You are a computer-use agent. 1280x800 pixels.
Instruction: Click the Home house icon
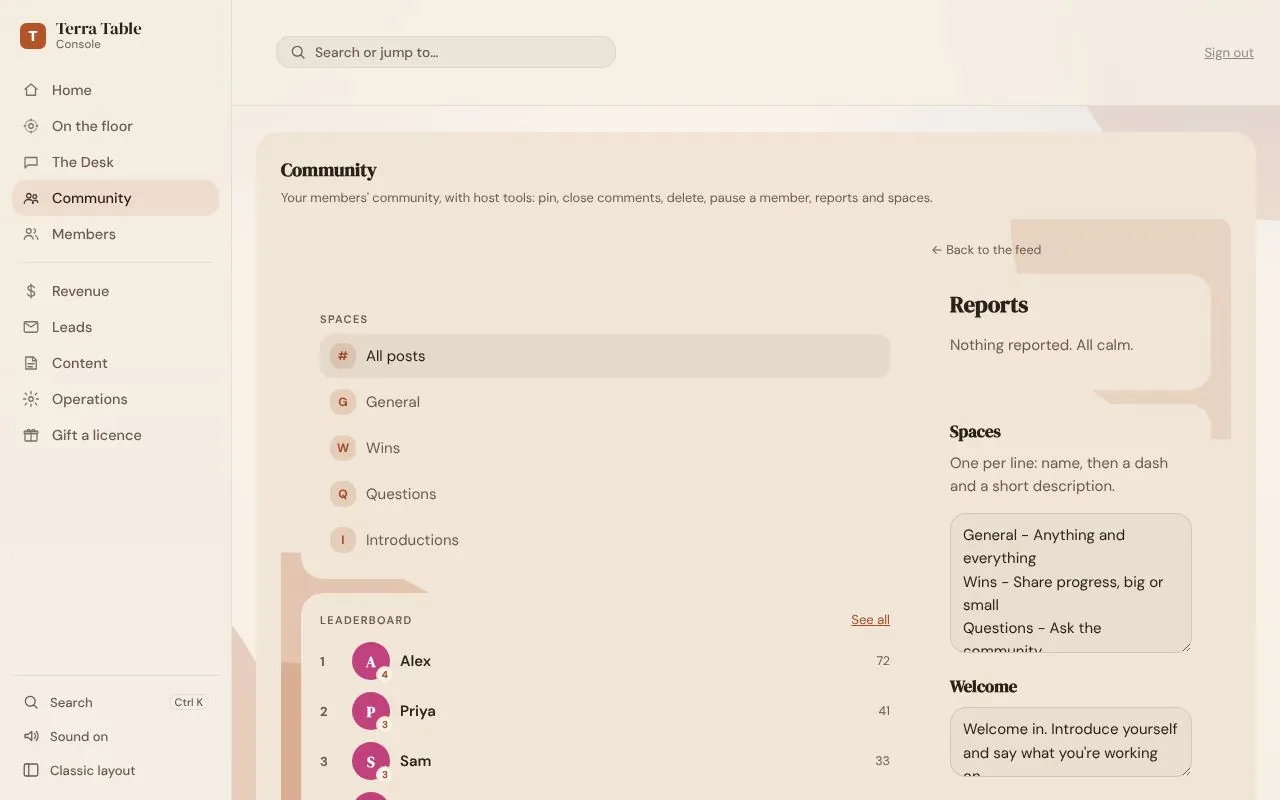point(31,90)
